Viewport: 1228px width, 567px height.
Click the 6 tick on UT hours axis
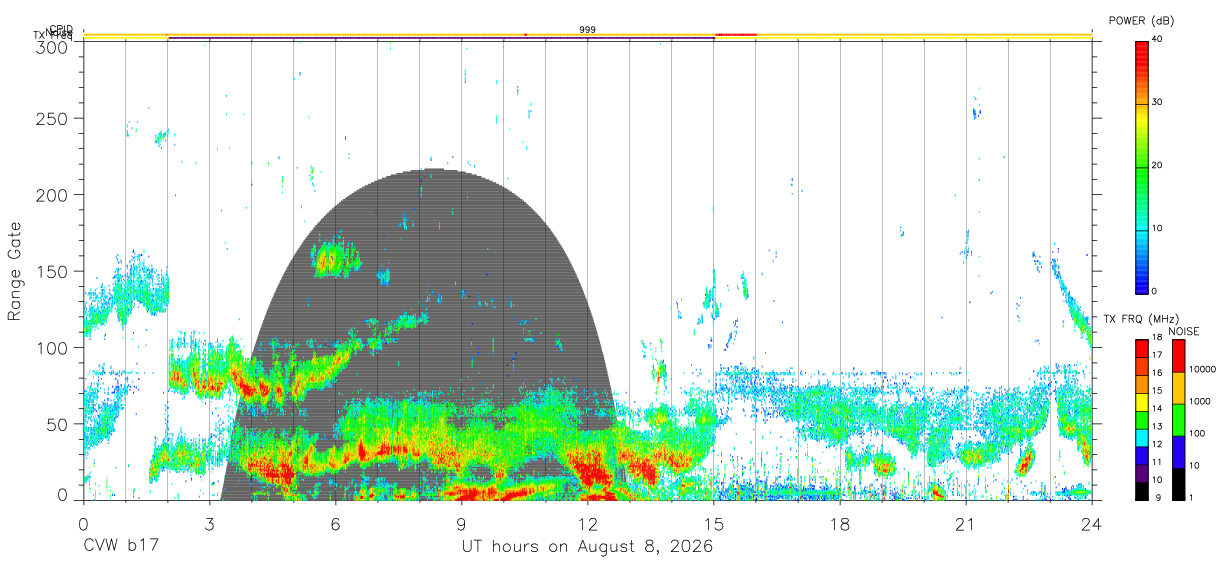point(335,524)
